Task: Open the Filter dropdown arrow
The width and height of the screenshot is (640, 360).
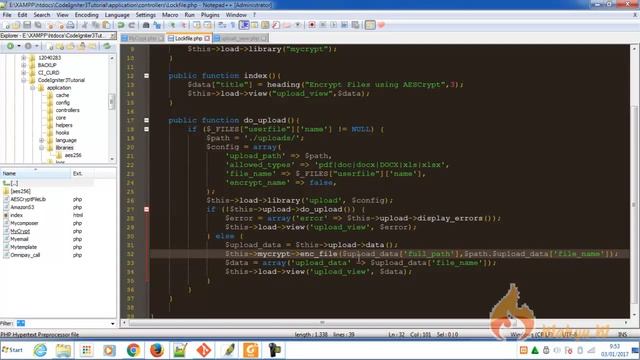Action: 113,324
